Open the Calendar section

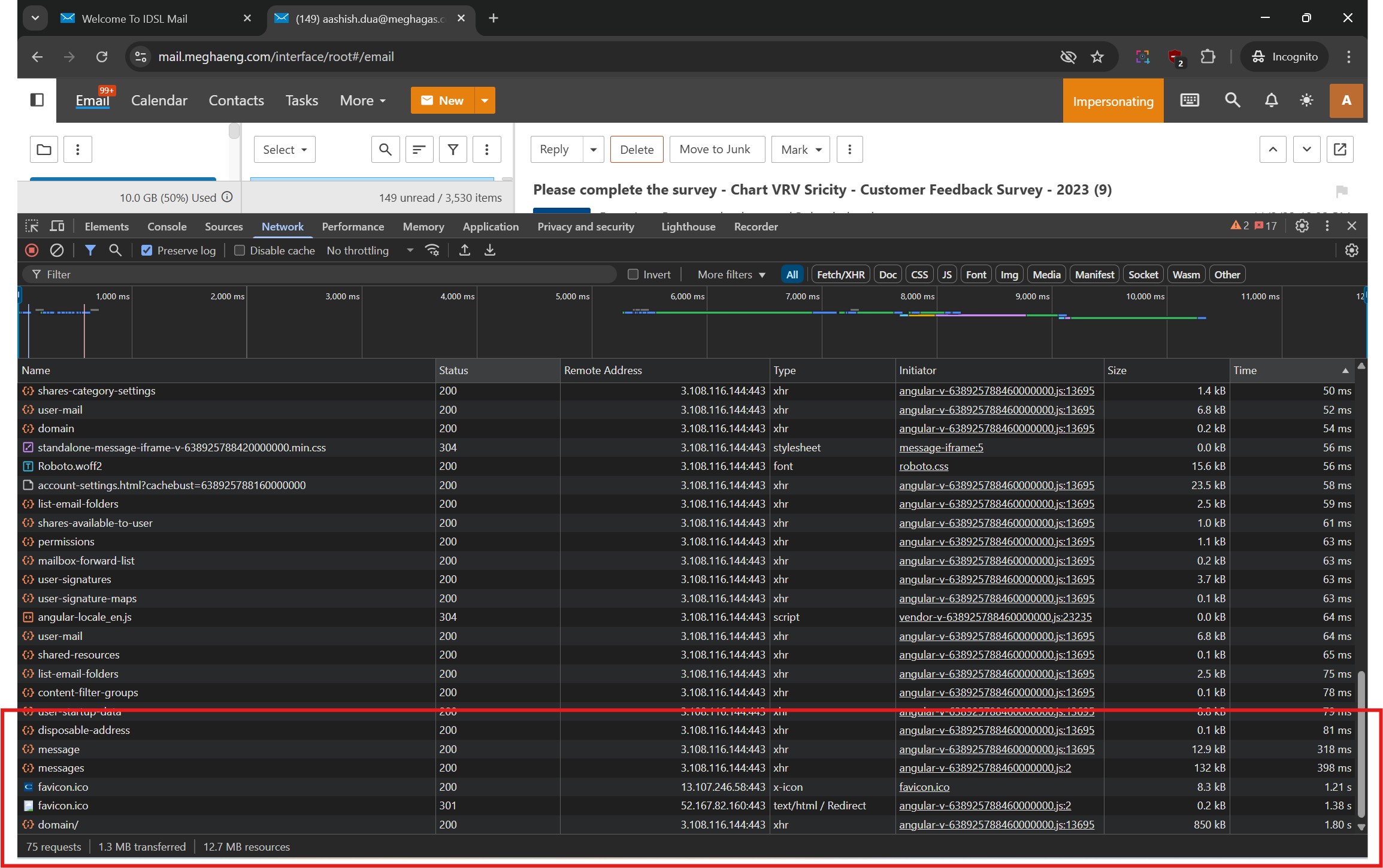pyautogui.click(x=159, y=101)
